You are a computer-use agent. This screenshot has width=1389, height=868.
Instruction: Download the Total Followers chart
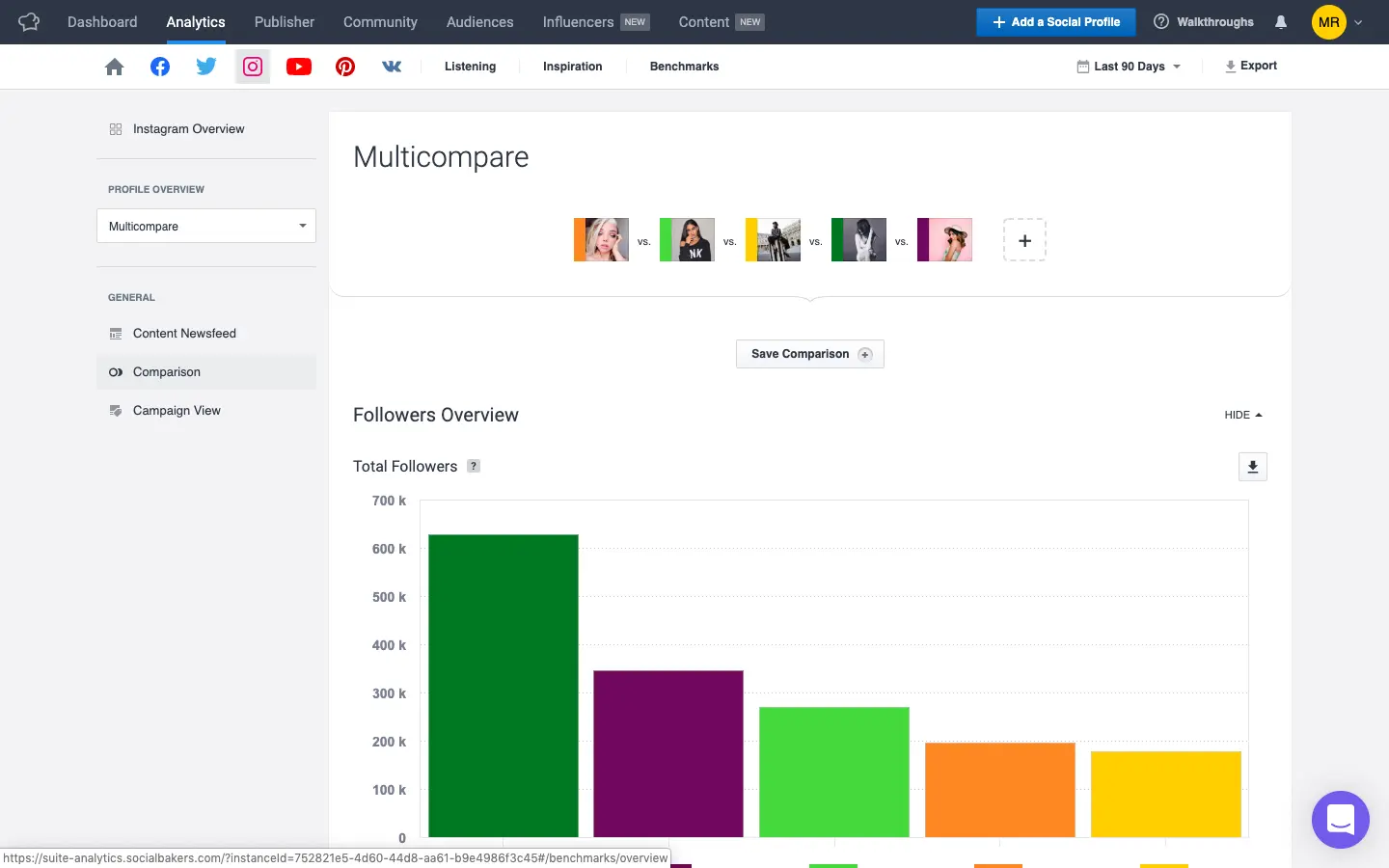click(x=1252, y=467)
